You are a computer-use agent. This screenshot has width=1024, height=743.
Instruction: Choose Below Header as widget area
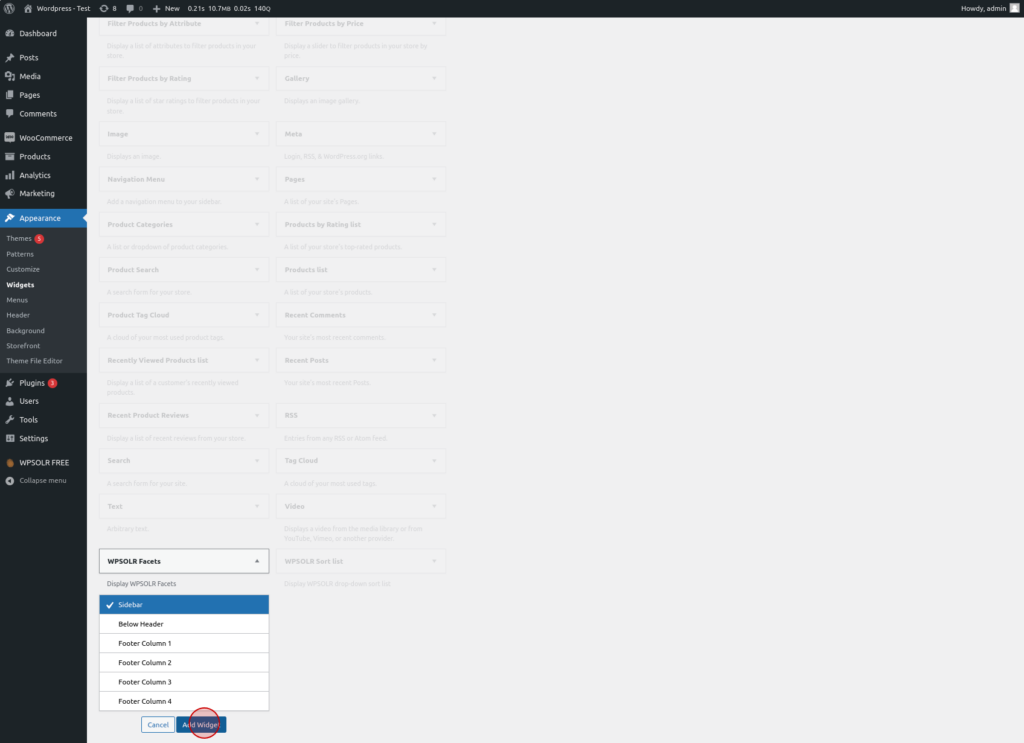184,624
